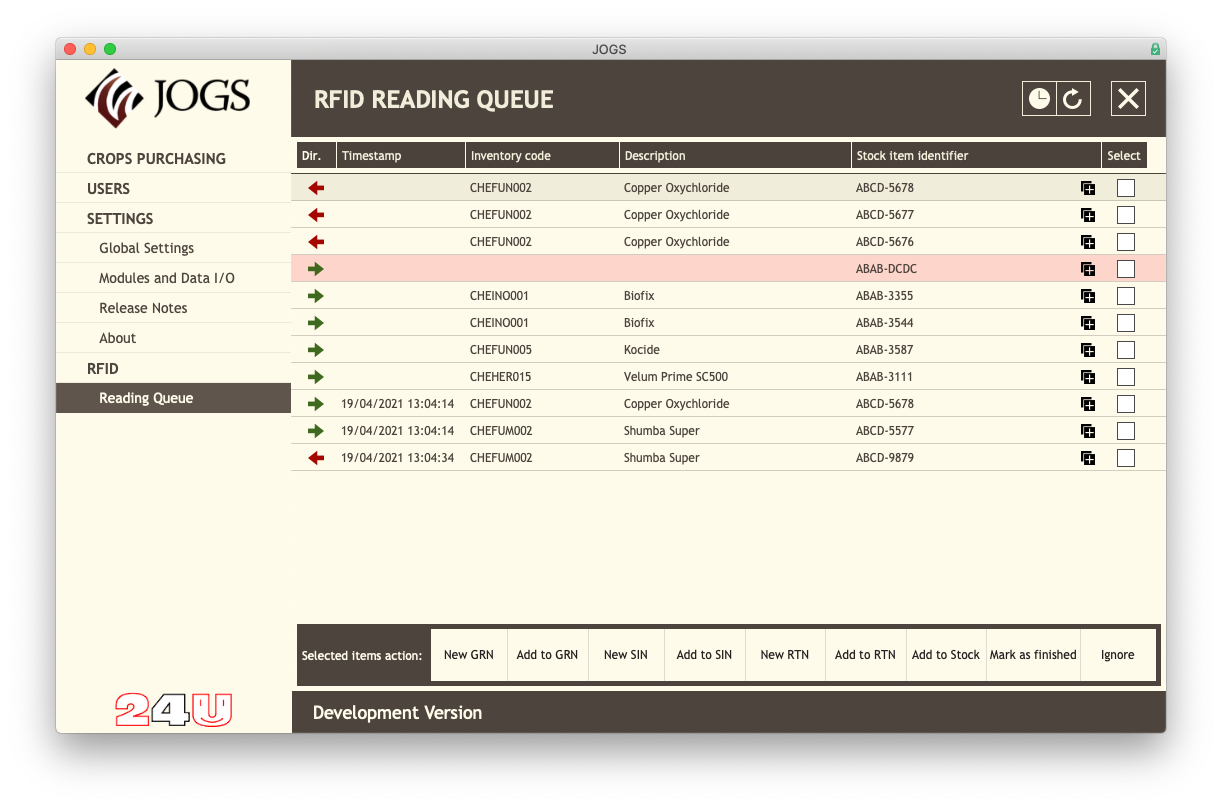Click the add icon on the Kocide row

[1088, 350]
